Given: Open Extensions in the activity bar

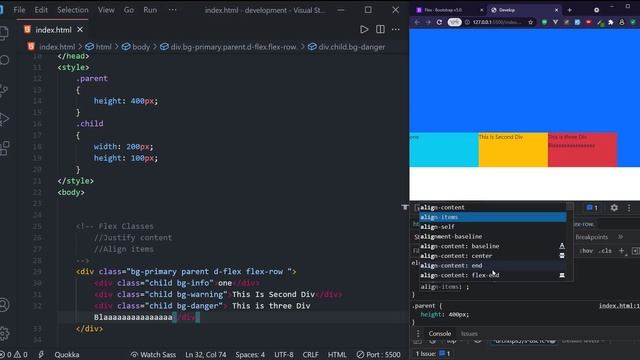Looking at the screenshot, I should pyautogui.click(x=4, y=148).
